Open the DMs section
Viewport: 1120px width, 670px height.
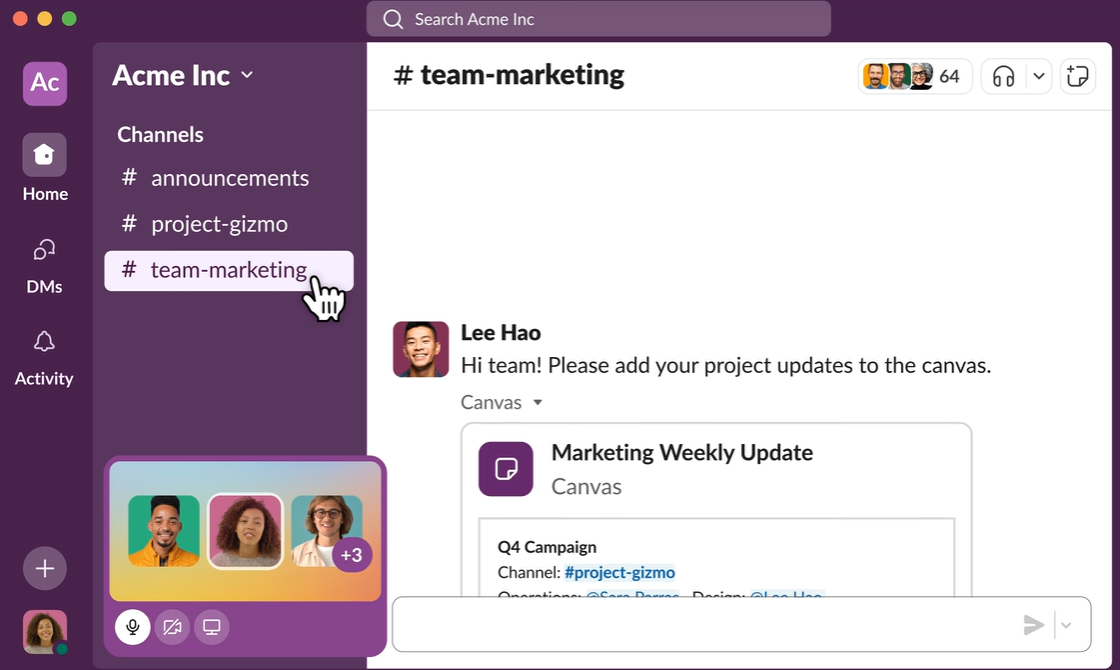click(44, 266)
